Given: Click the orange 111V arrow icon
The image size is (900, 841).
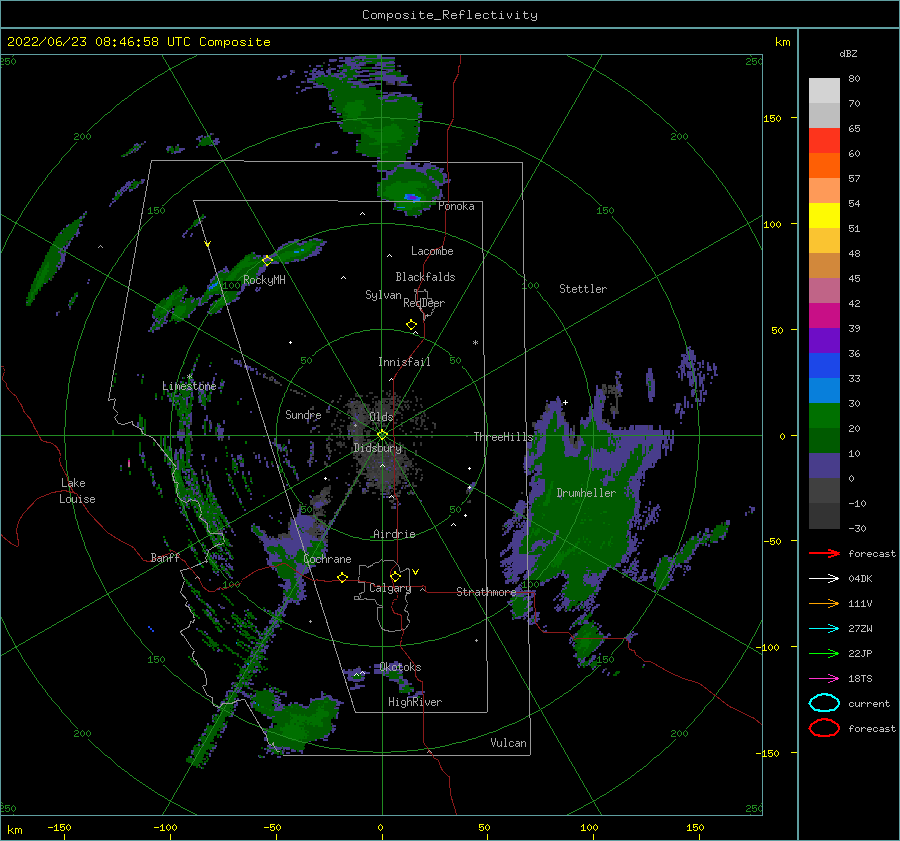Looking at the screenshot, I should point(824,603).
